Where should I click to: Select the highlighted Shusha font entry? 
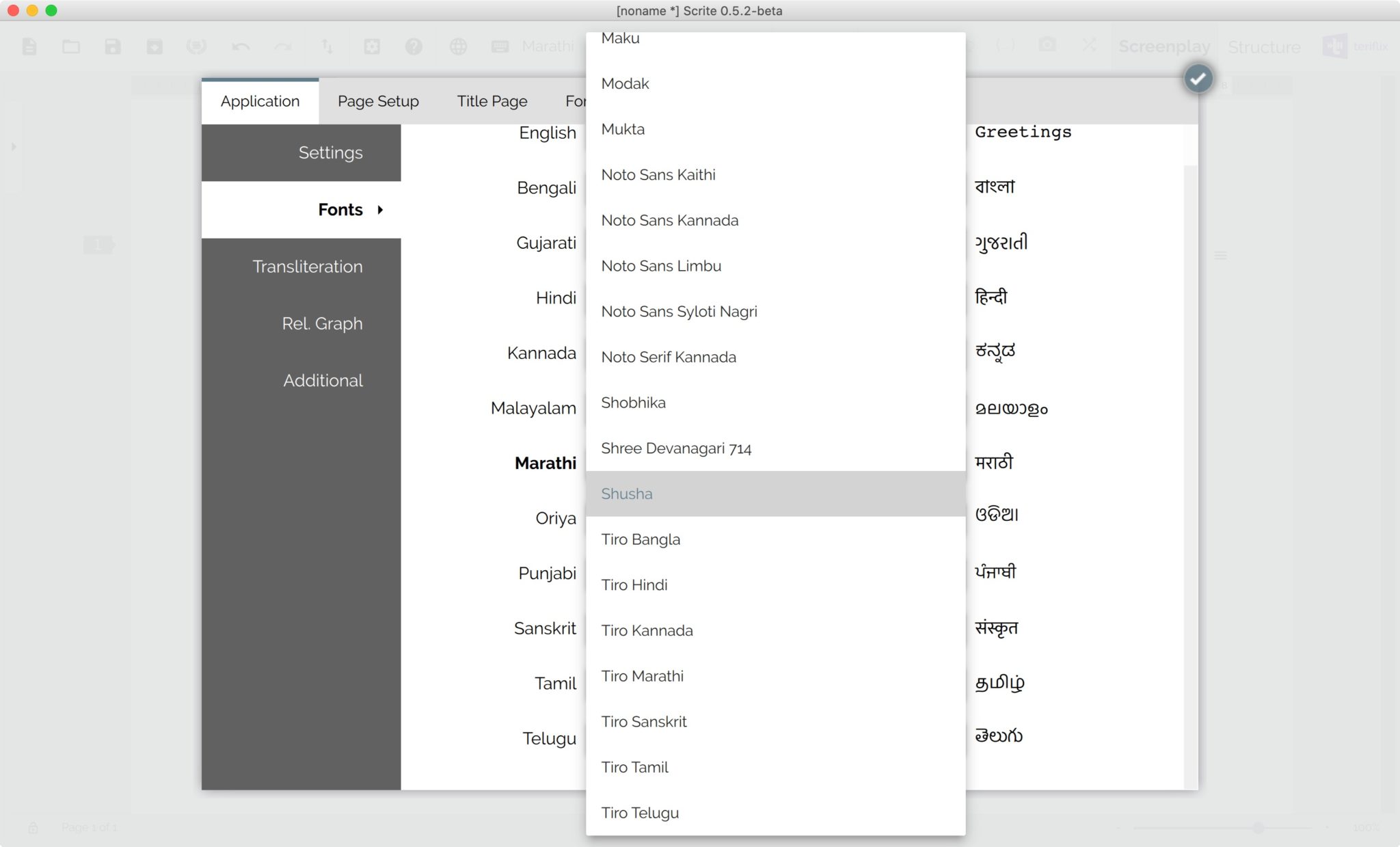(627, 494)
